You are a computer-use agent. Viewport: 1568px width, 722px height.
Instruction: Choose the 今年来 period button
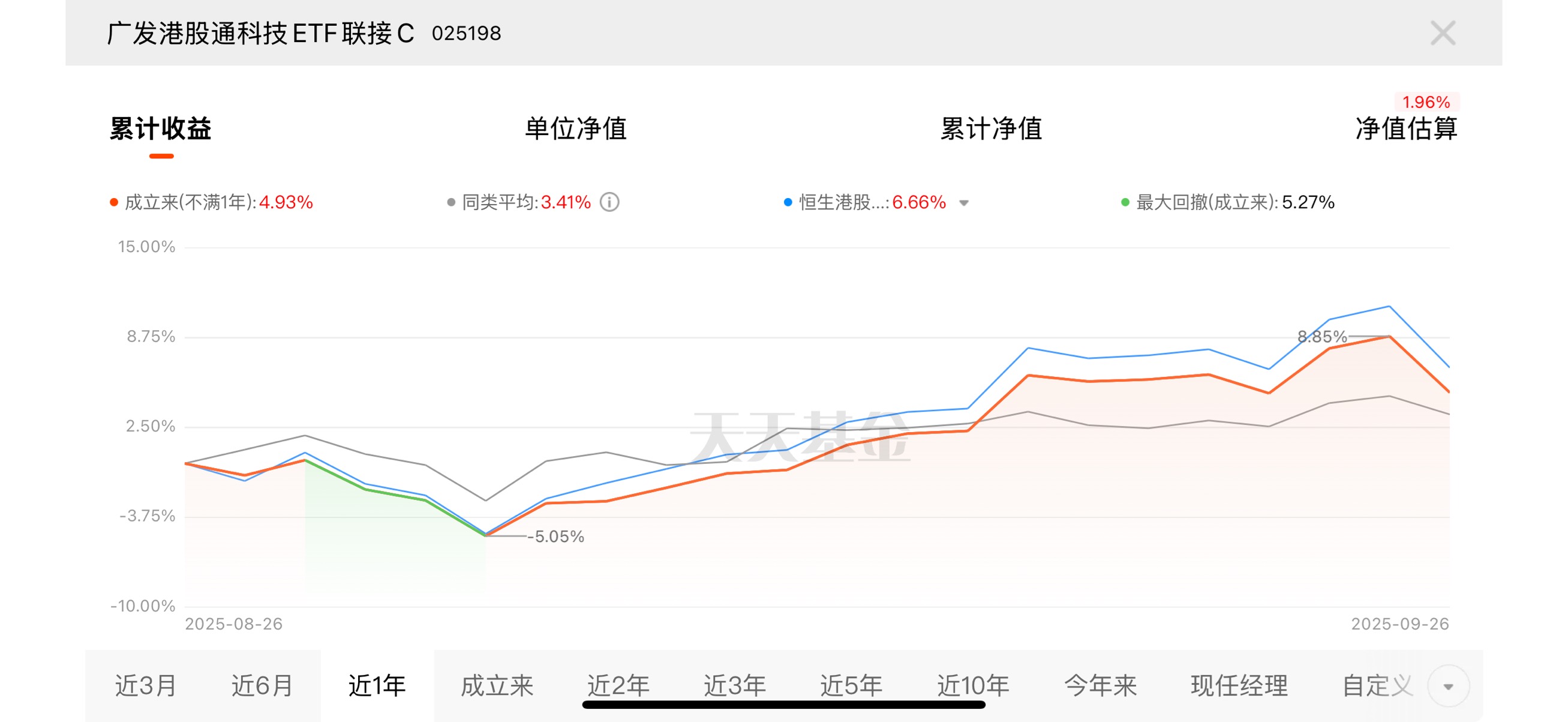point(1100,685)
